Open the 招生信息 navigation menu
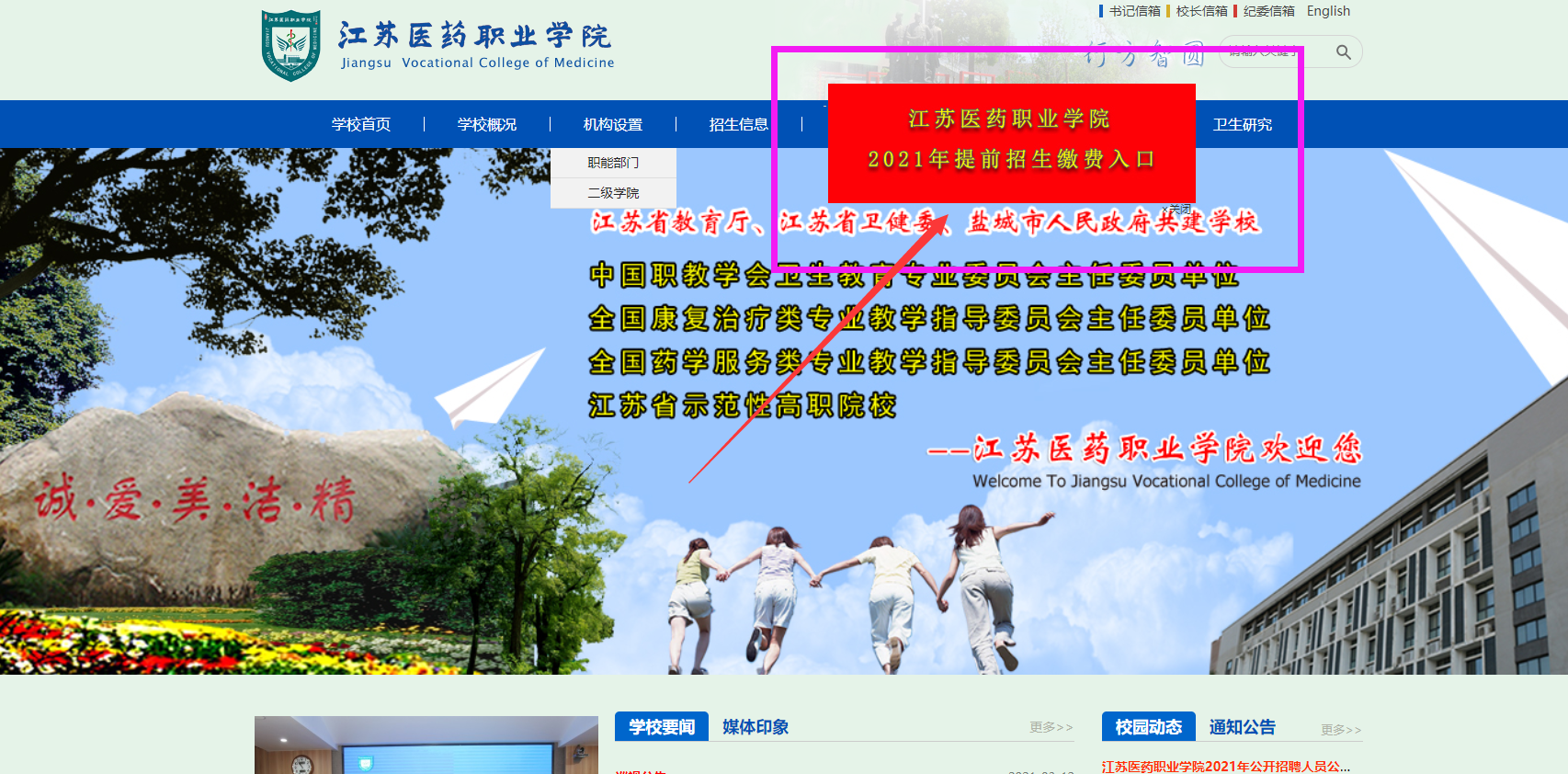1568x774 pixels. [x=739, y=124]
